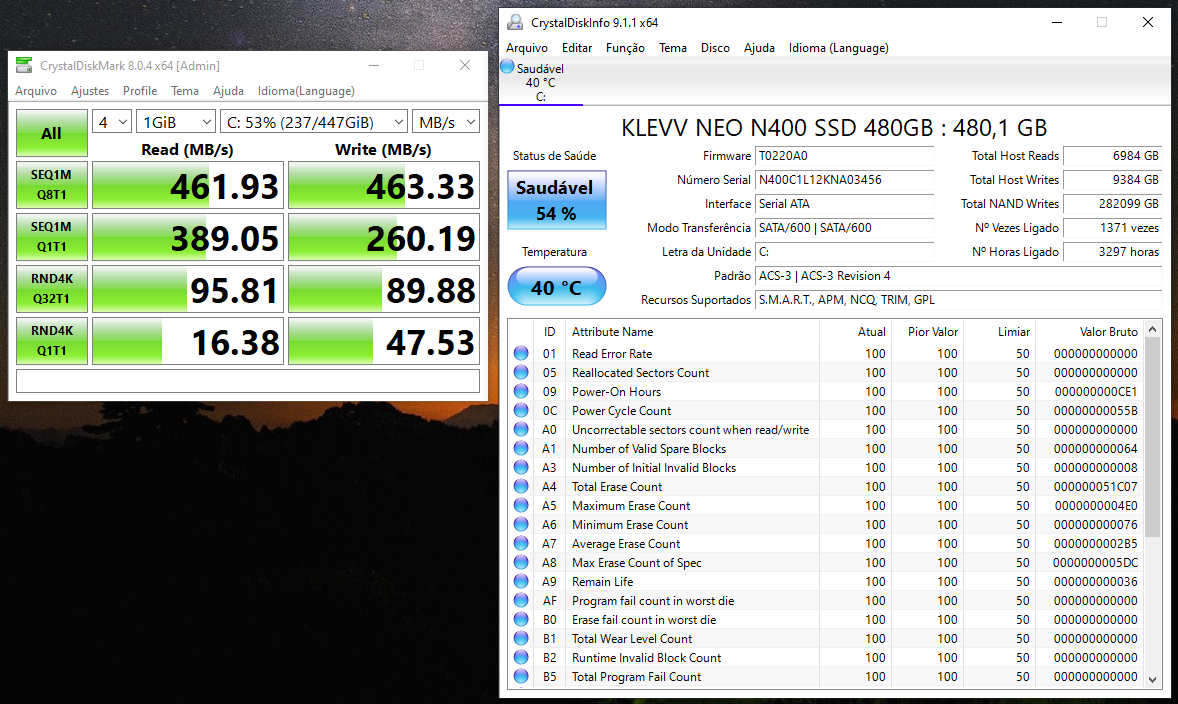The image size is (1178, 704).
Task: Click the status orb for Total Program Fail Count
Action: (521, 676)
